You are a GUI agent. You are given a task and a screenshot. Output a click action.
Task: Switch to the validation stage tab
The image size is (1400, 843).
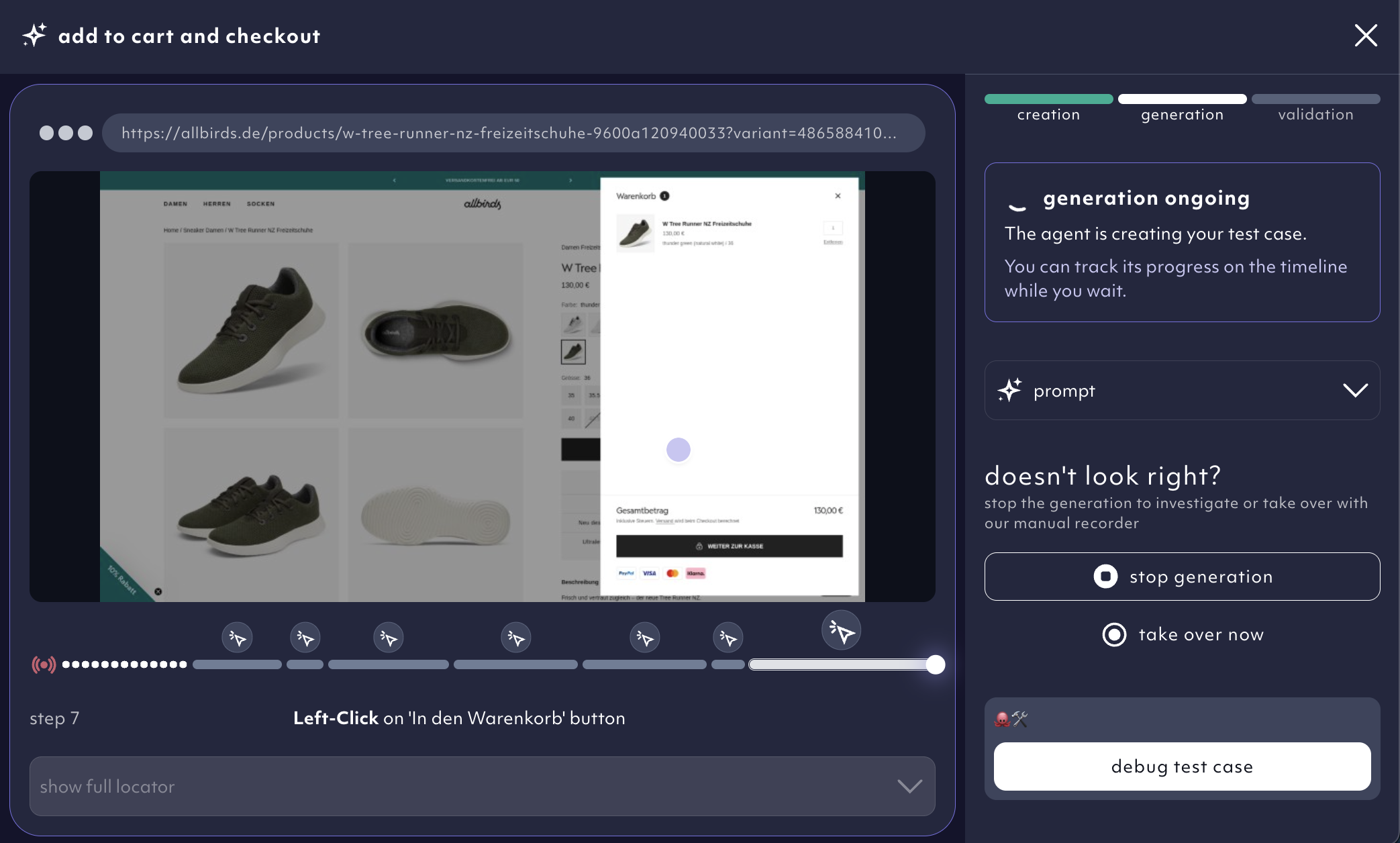(x=1315, y=109)
